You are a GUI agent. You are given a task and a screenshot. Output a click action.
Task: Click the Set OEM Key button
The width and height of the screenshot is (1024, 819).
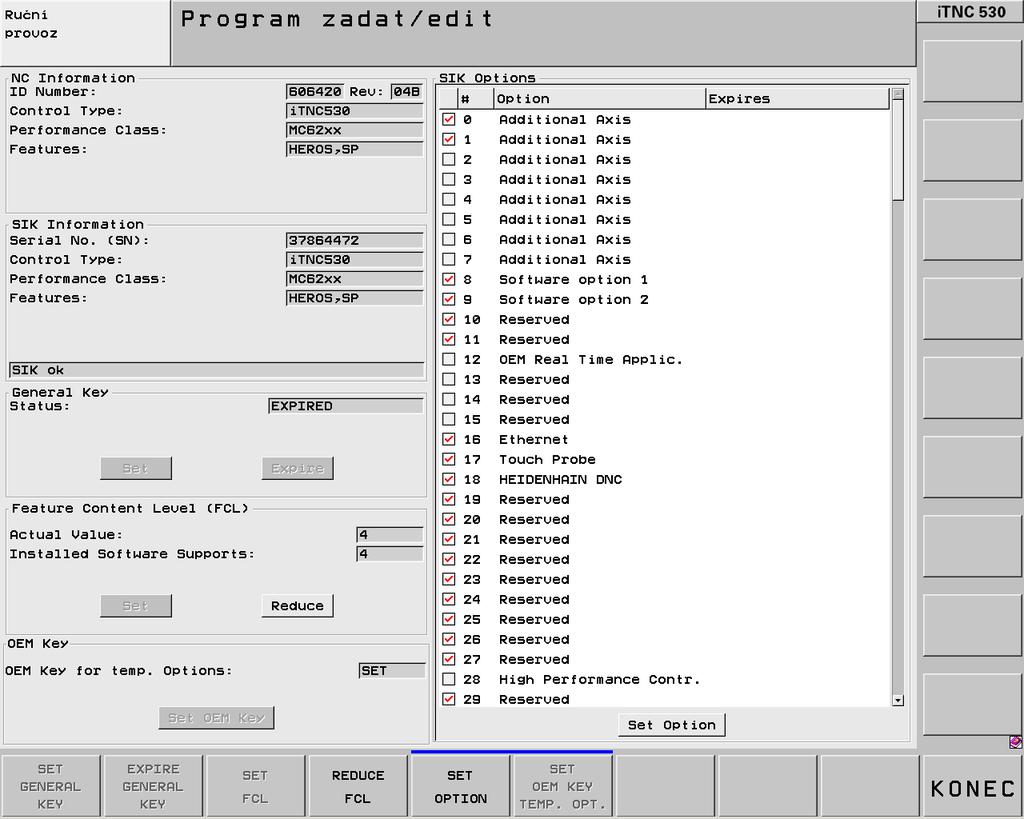tap(216, 718)
